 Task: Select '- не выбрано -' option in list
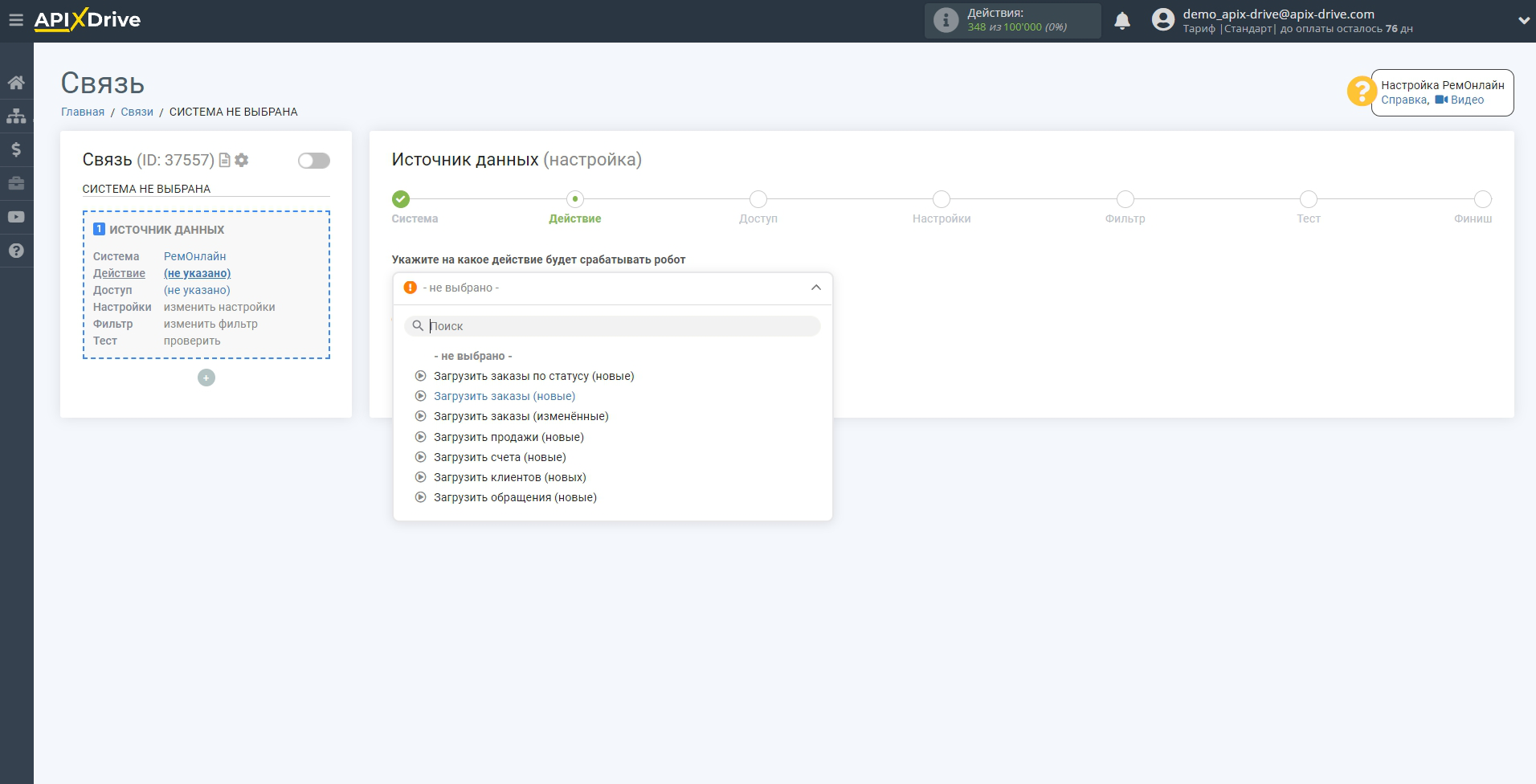pos(473,356)
